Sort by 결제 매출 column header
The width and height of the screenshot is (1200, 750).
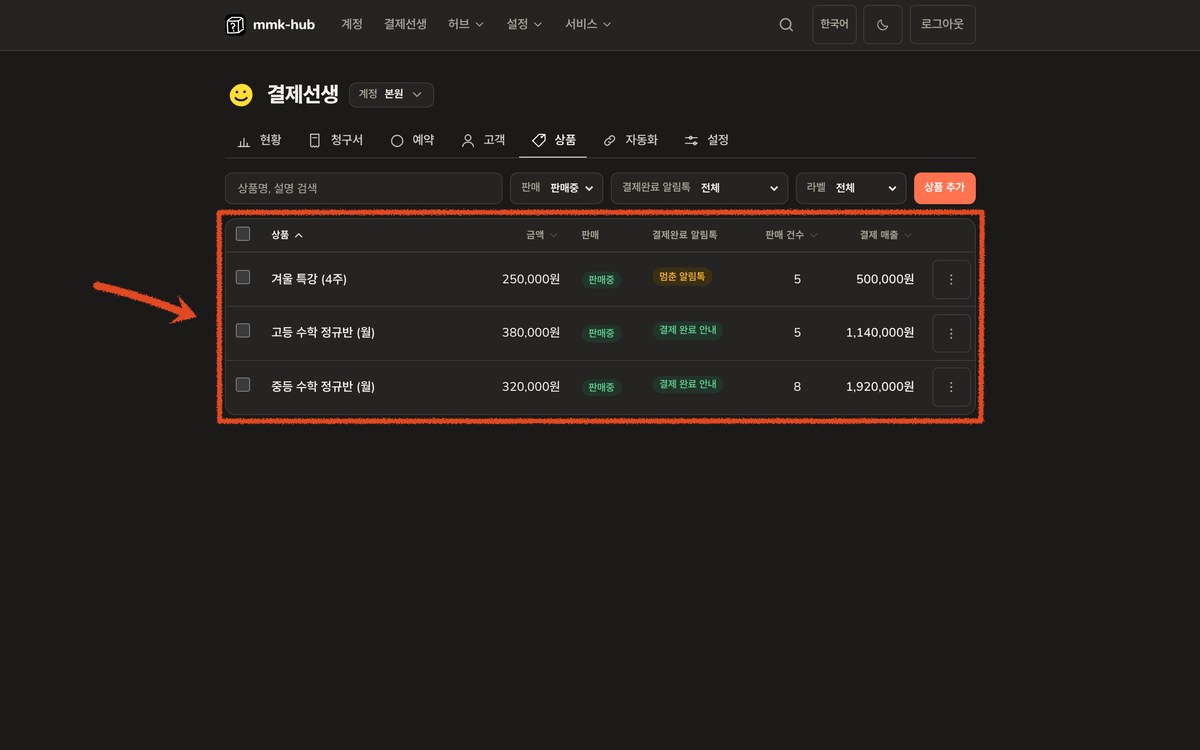coord(885,235)
